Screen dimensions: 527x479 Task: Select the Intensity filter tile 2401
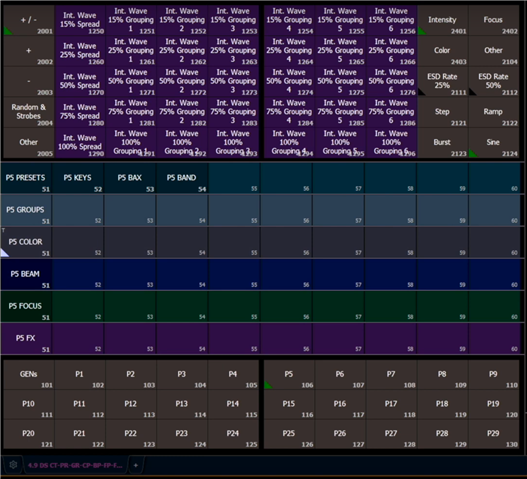click(442, 20)
